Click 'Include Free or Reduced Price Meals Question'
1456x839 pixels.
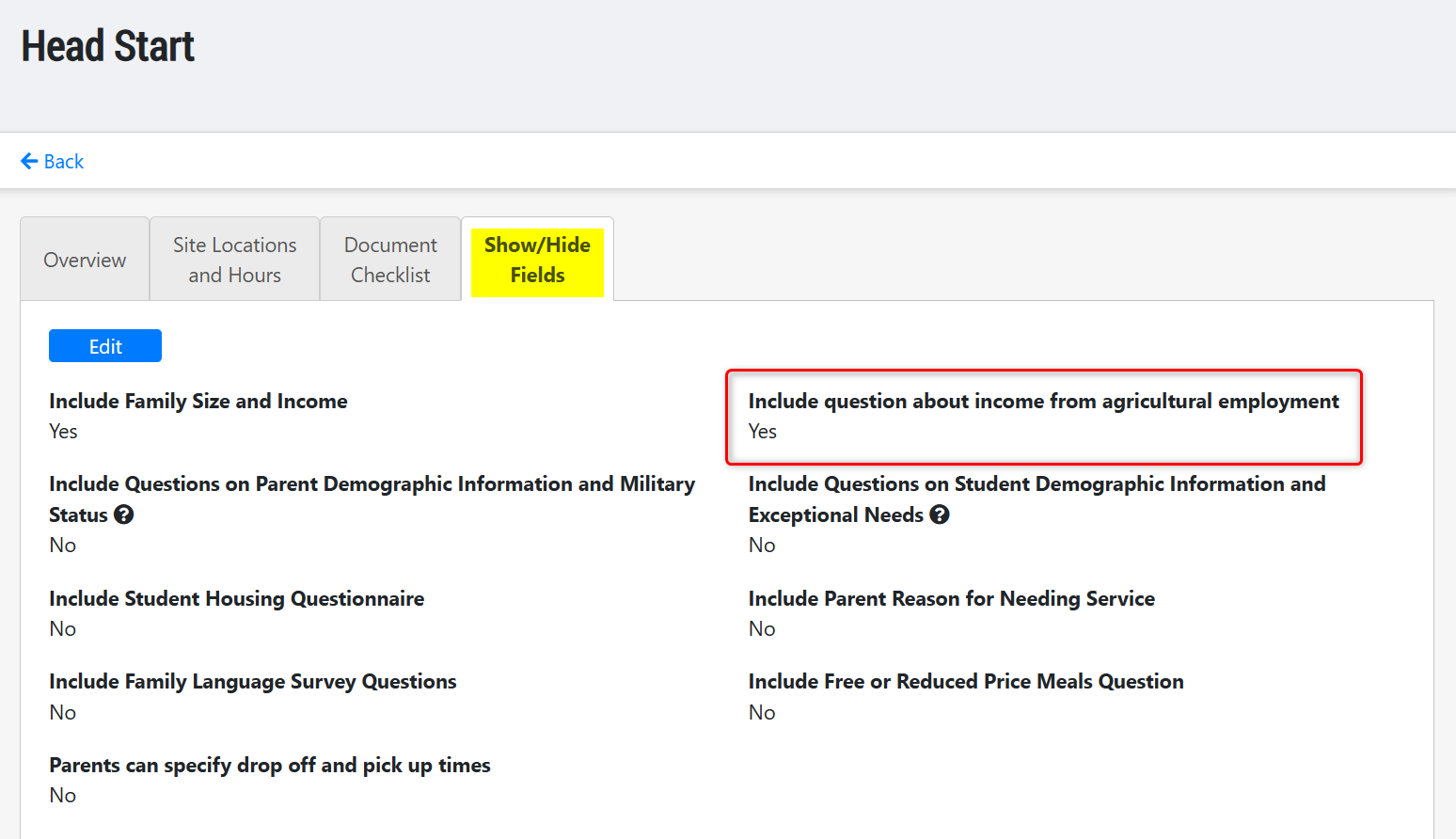pos(966,681)
